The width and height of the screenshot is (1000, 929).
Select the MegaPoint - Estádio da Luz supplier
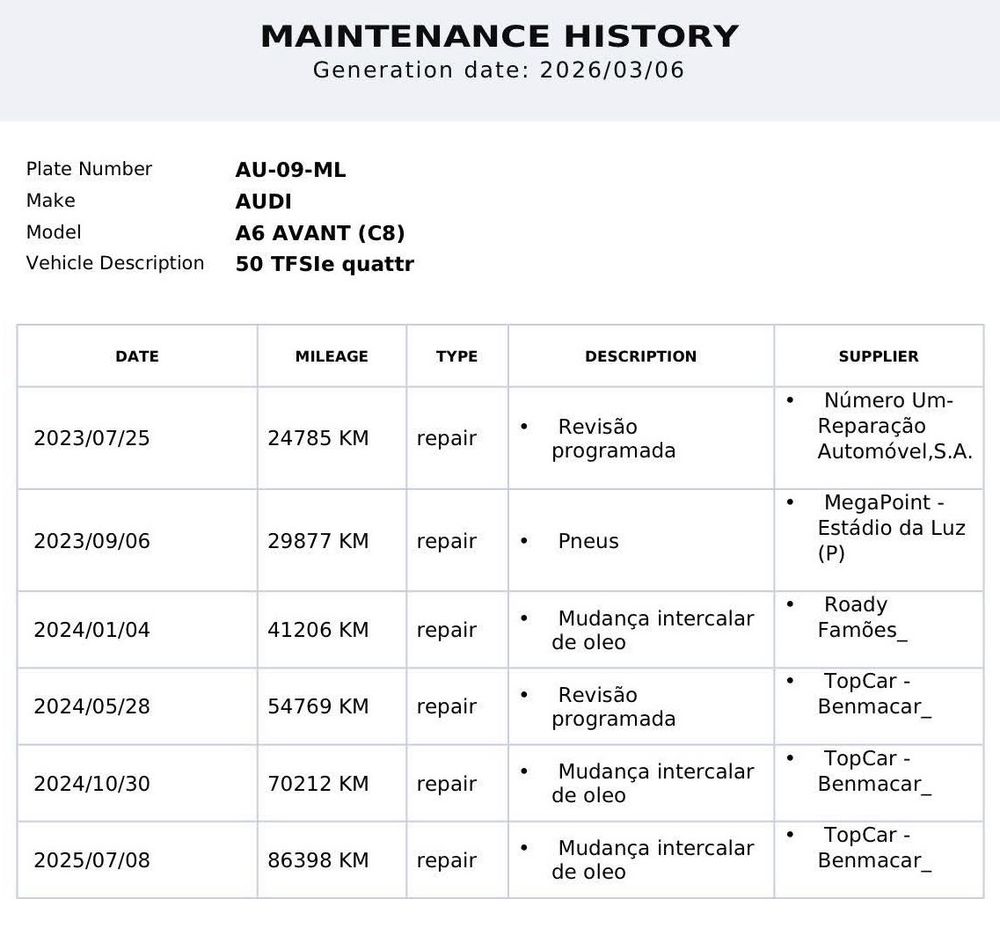coord(890,527)
